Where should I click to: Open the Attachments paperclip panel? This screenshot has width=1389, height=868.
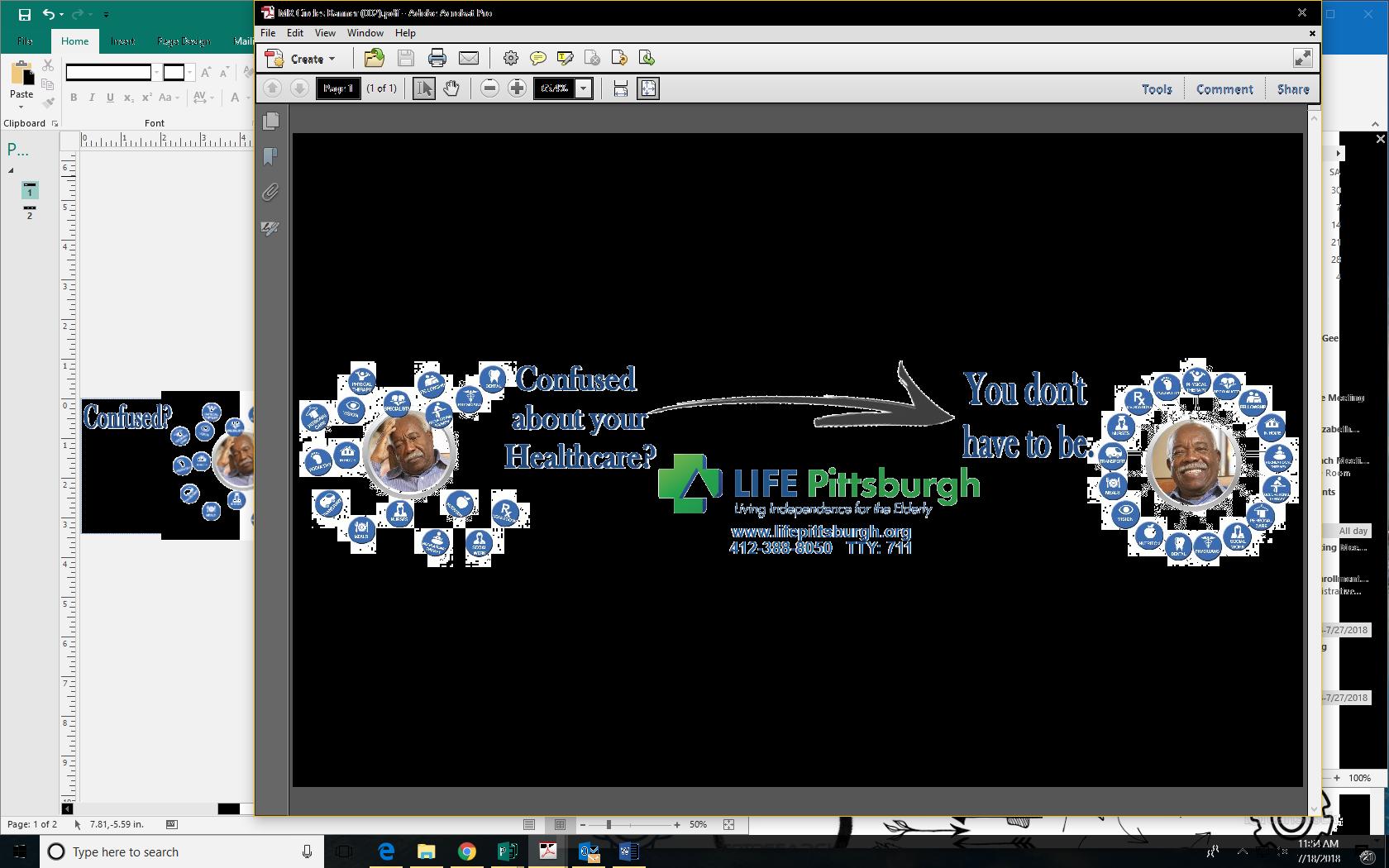pyautogui.click(x=270, y=193)
